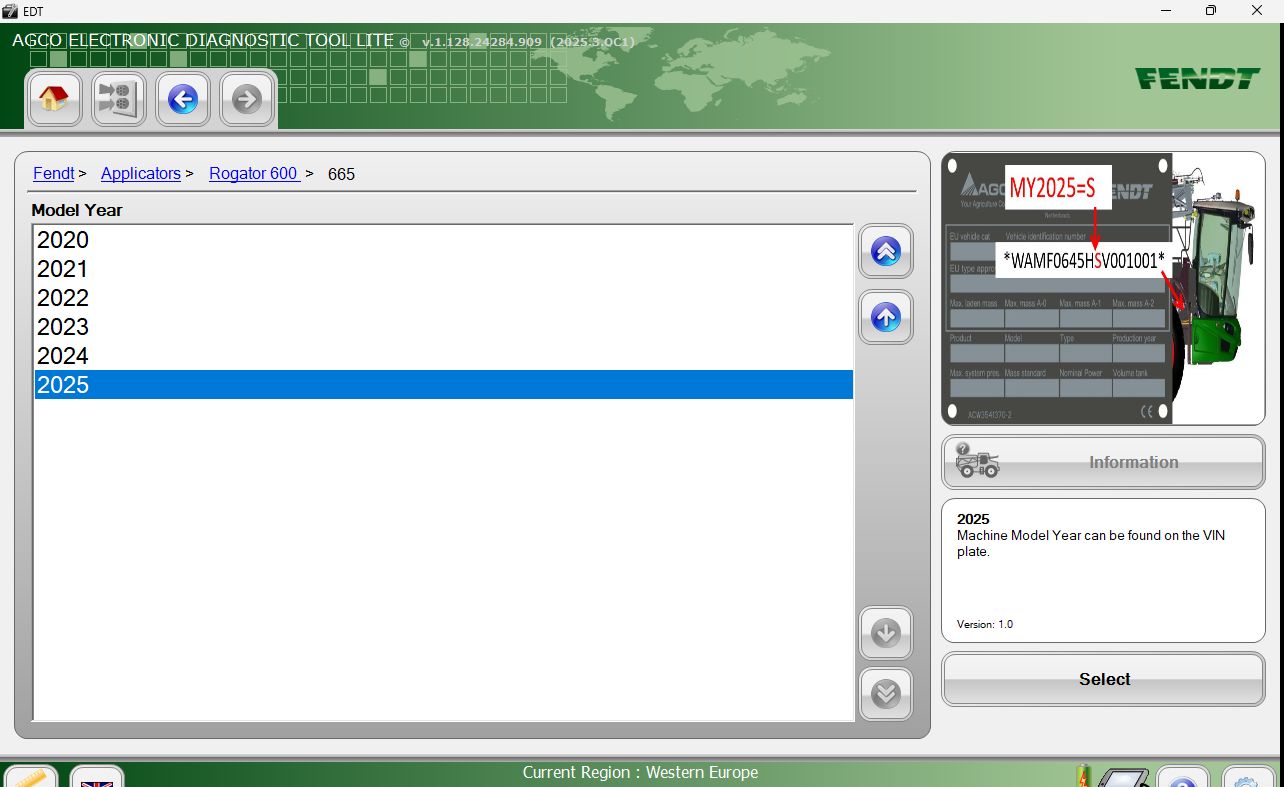Choose model year 2020
The width and height of the screenshot is (1284, 787).
click(x=444, y=240)
